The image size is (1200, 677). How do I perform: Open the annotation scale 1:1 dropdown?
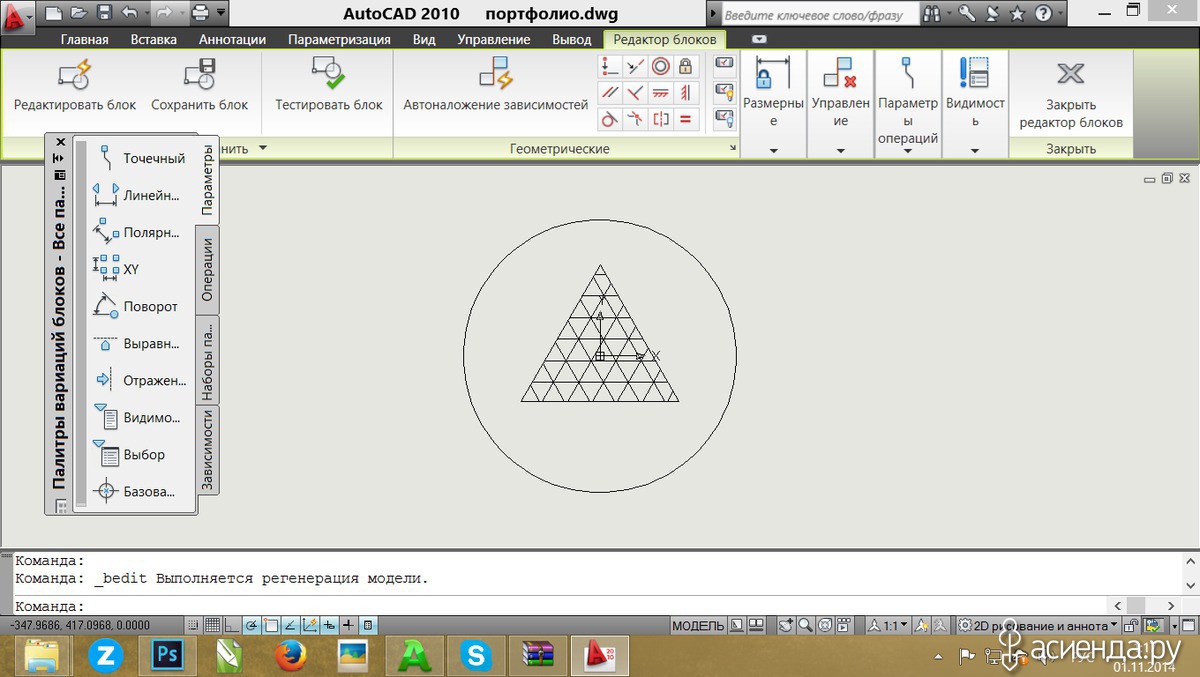tap(888, 626)
